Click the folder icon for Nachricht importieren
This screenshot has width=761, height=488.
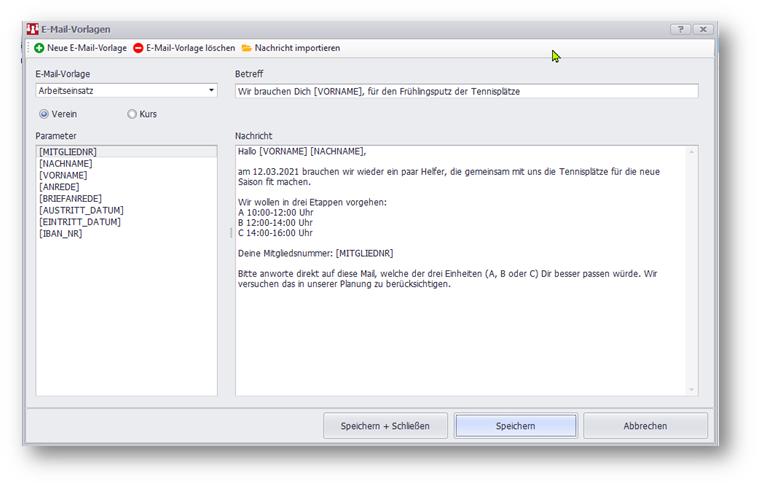246,48
